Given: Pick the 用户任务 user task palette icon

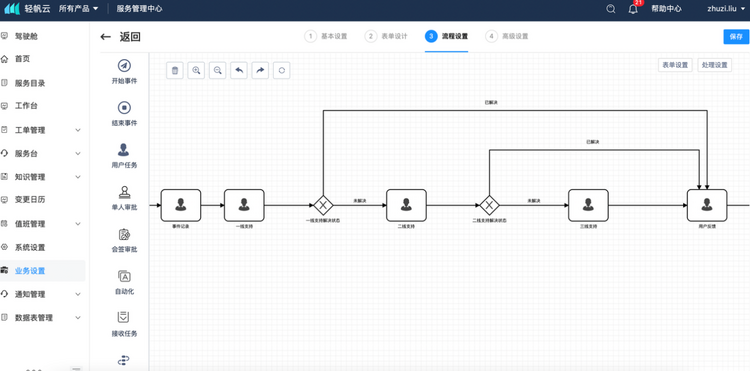Looking at the screenshot, I should (124, 150).
